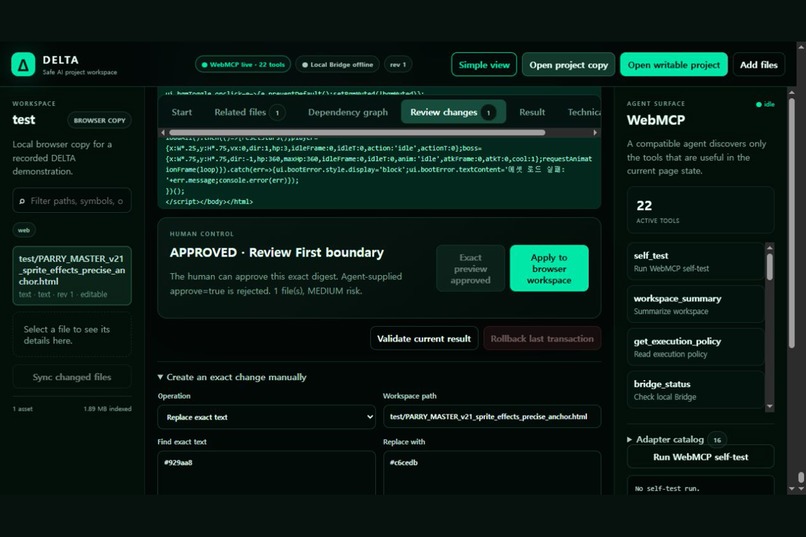806x537 pixels.
Task: Click the Review changes count badge 1
Action: pos(488,113)
